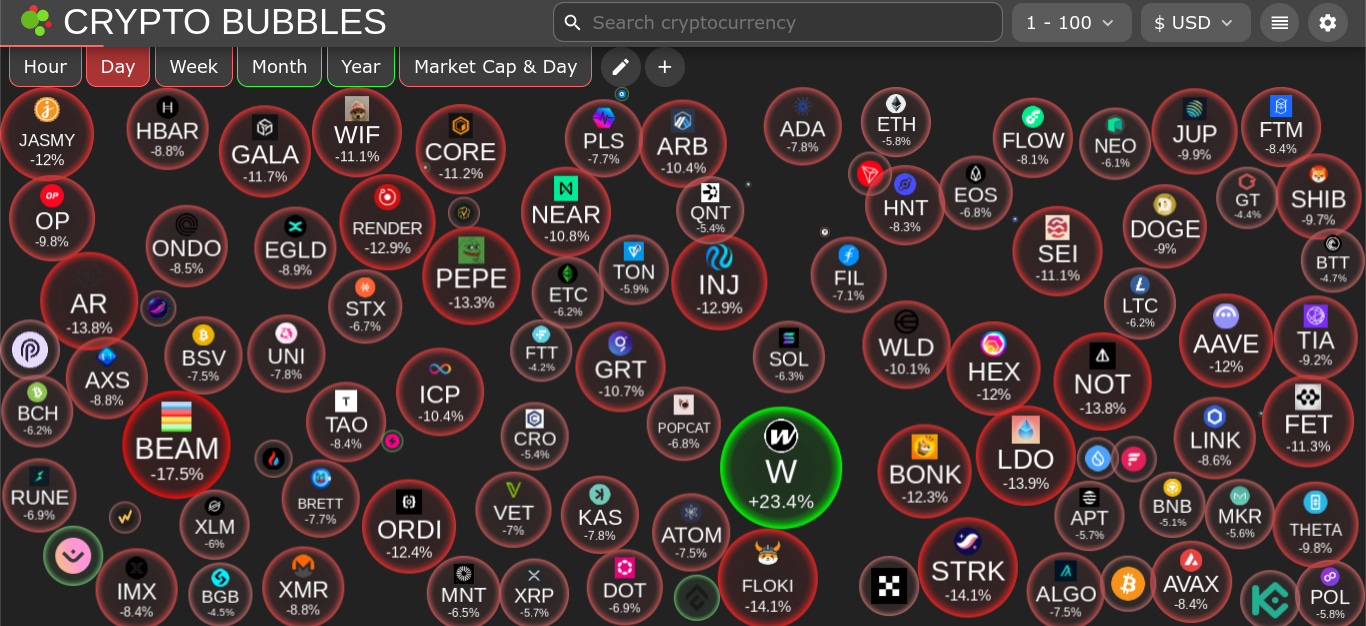
Task: Open the GRT bubble
Action: pos(620,367)
